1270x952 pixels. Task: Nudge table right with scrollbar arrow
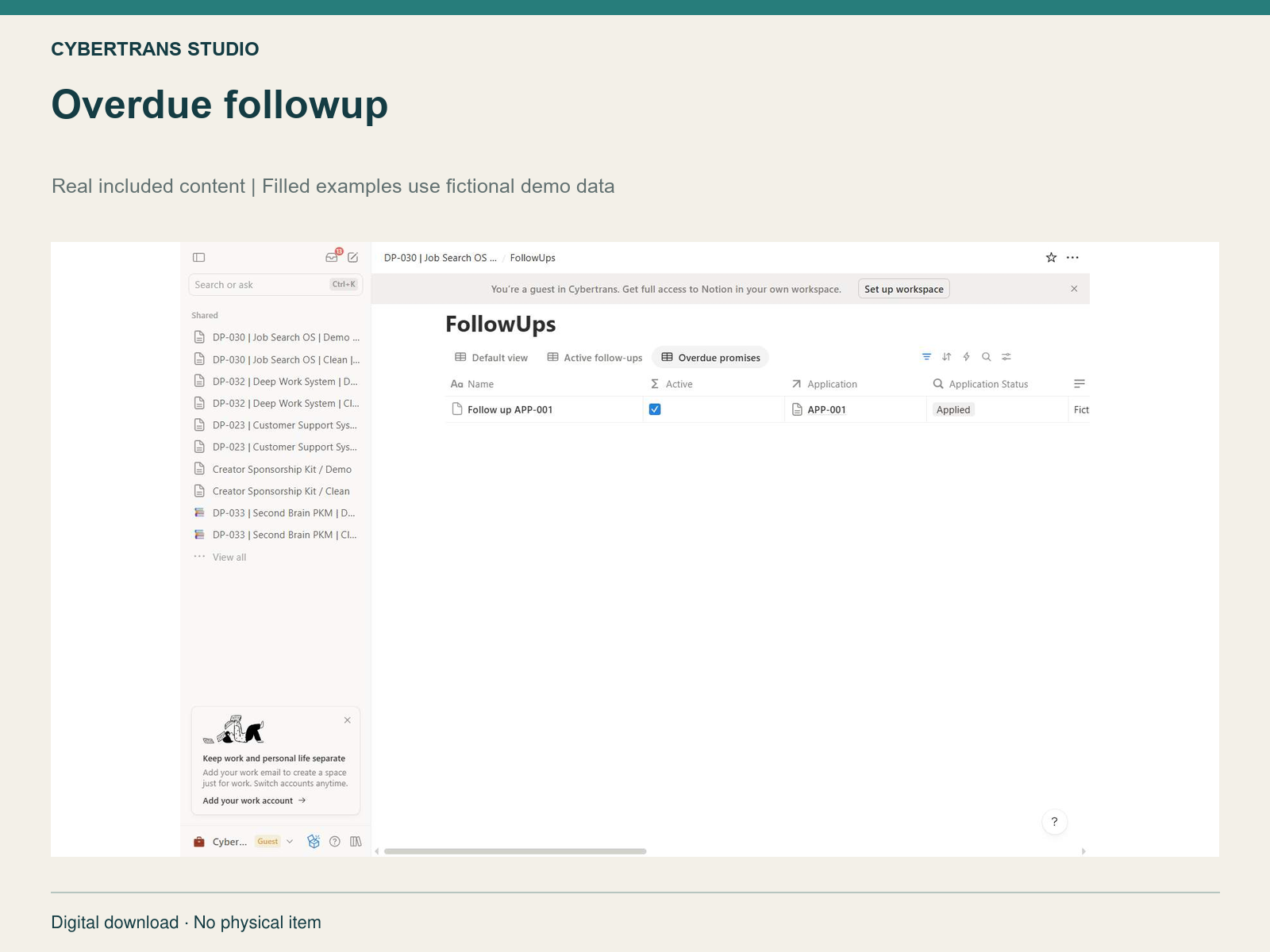[1083, 851]
